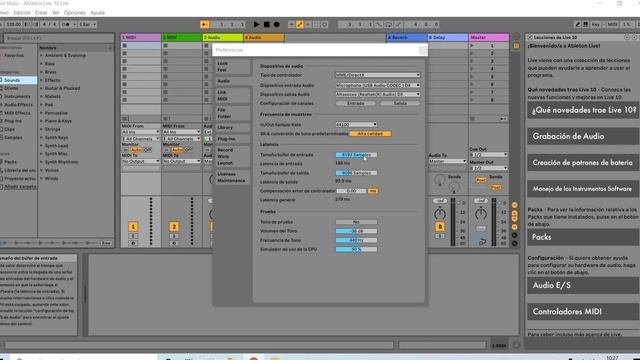Open the Ayuda menu

tap(98, 13)
